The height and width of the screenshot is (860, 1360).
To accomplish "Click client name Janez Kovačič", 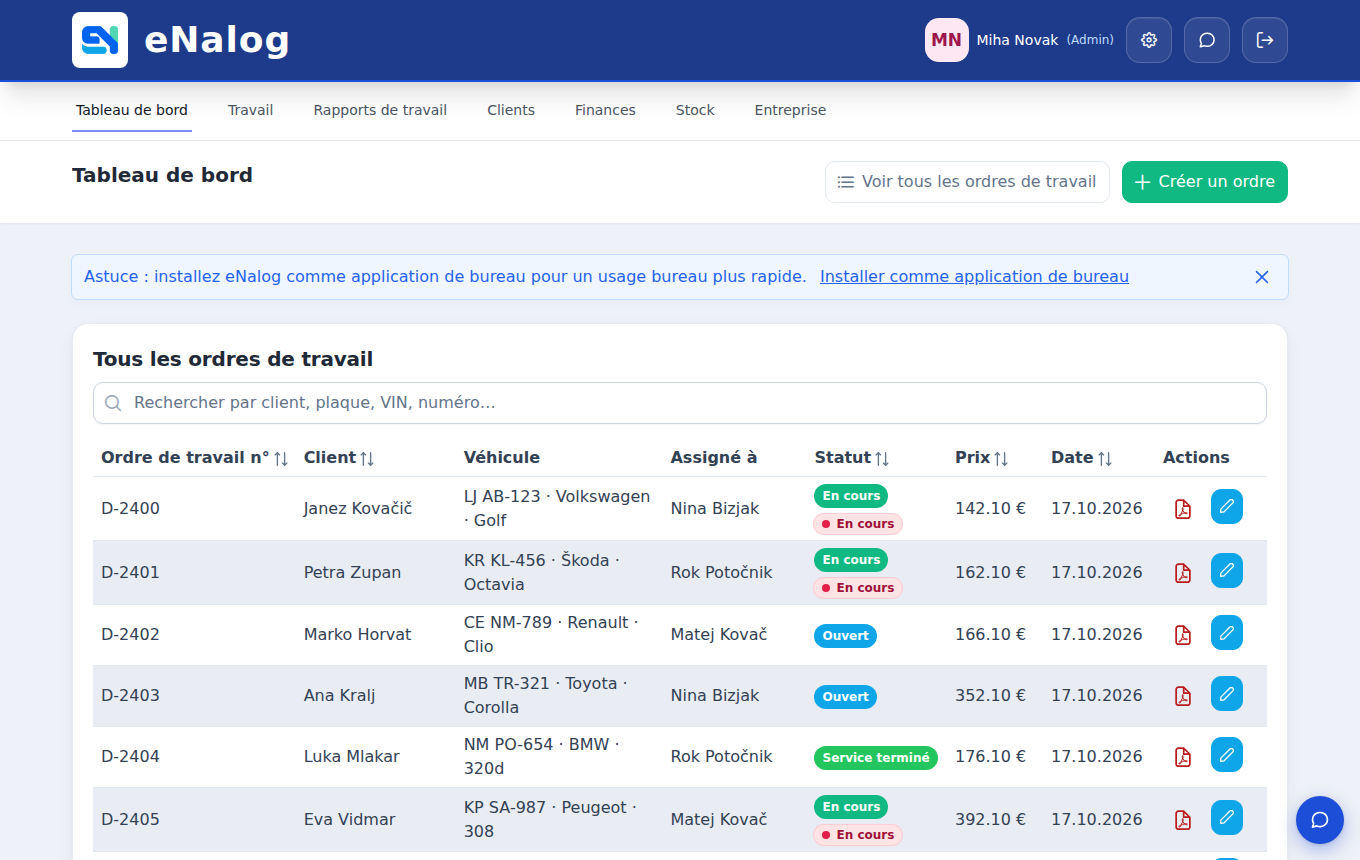I will (x=358, y=509).
